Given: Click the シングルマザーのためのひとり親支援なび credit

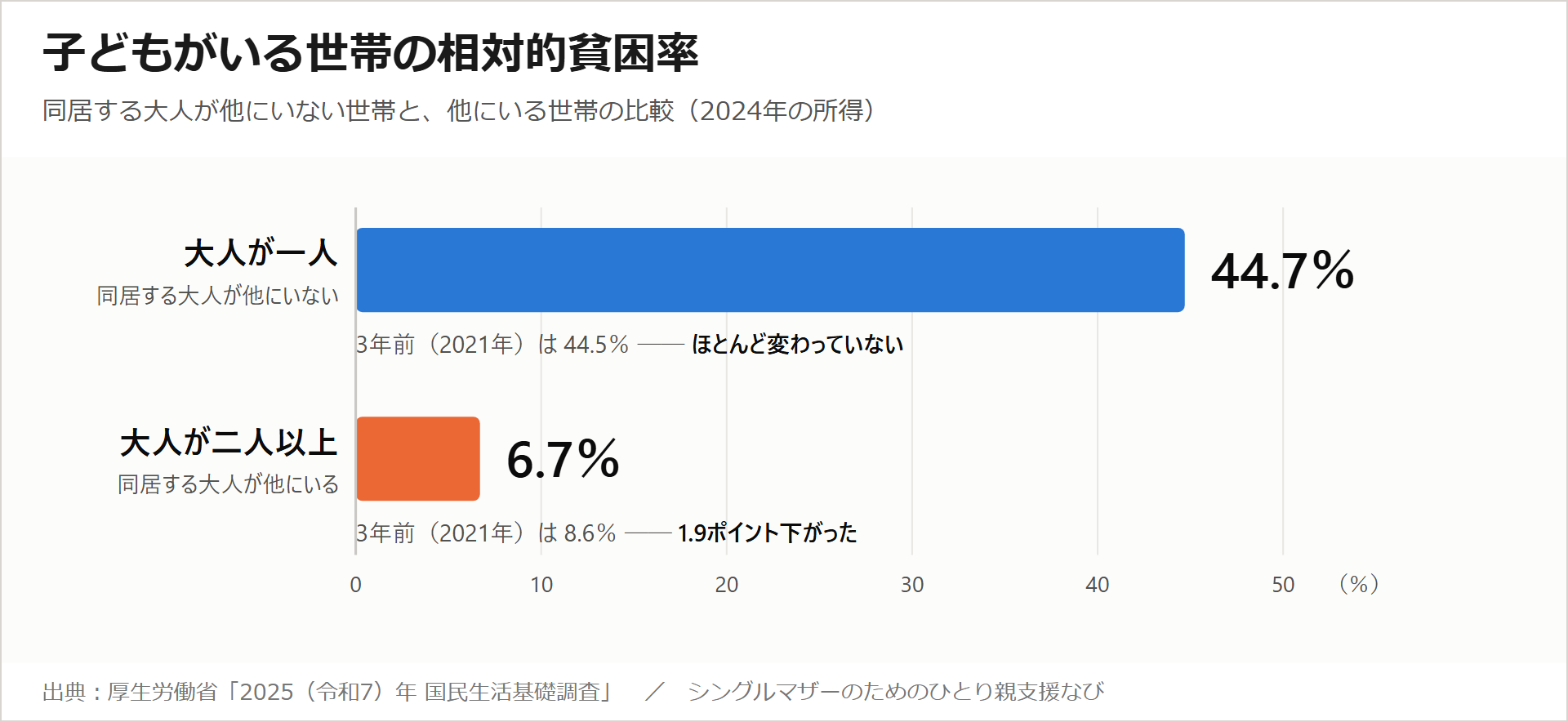Looking at the screenshot, I should click(896, 692).
